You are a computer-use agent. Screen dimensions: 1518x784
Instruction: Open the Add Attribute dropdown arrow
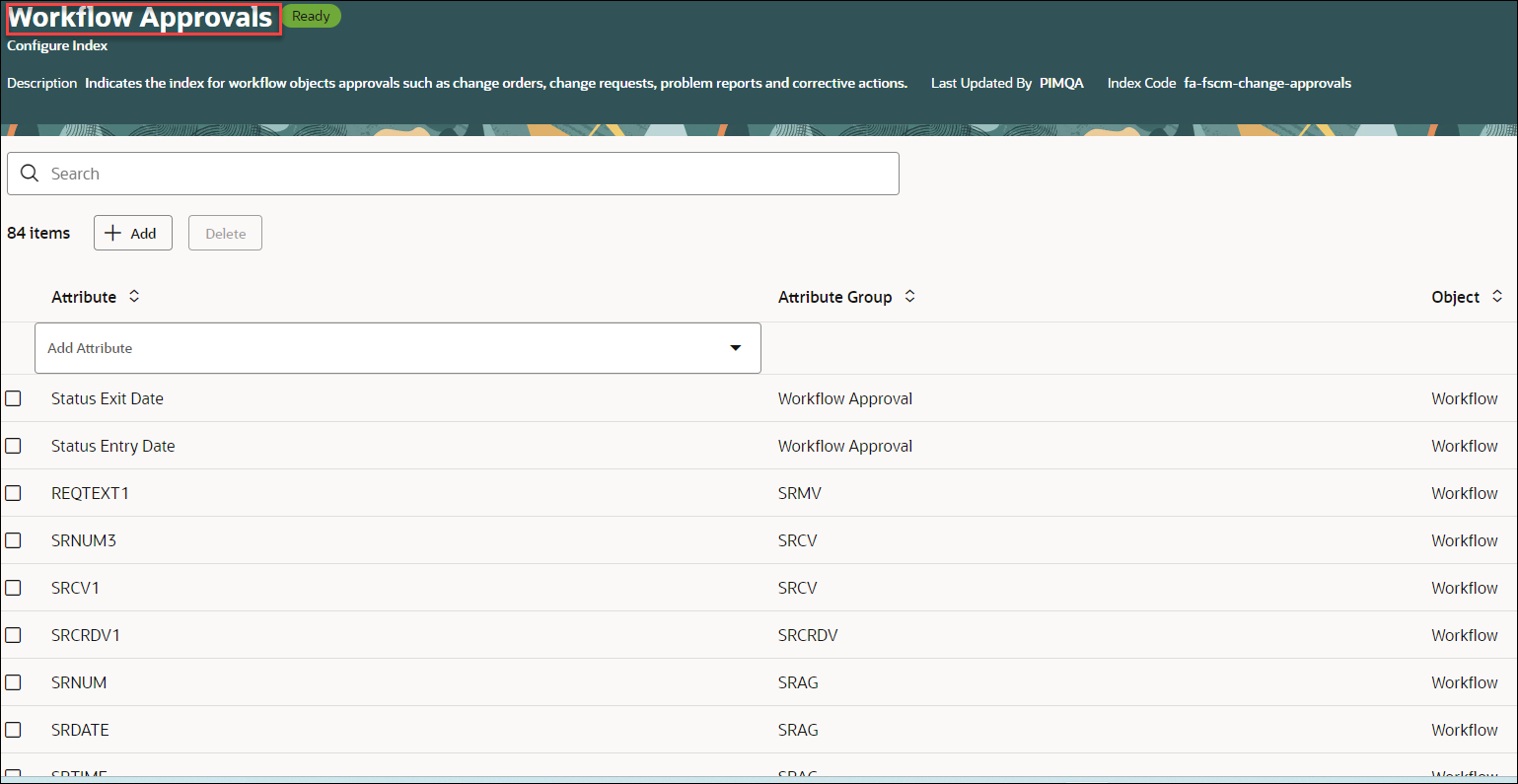click(x=735, y=348)
